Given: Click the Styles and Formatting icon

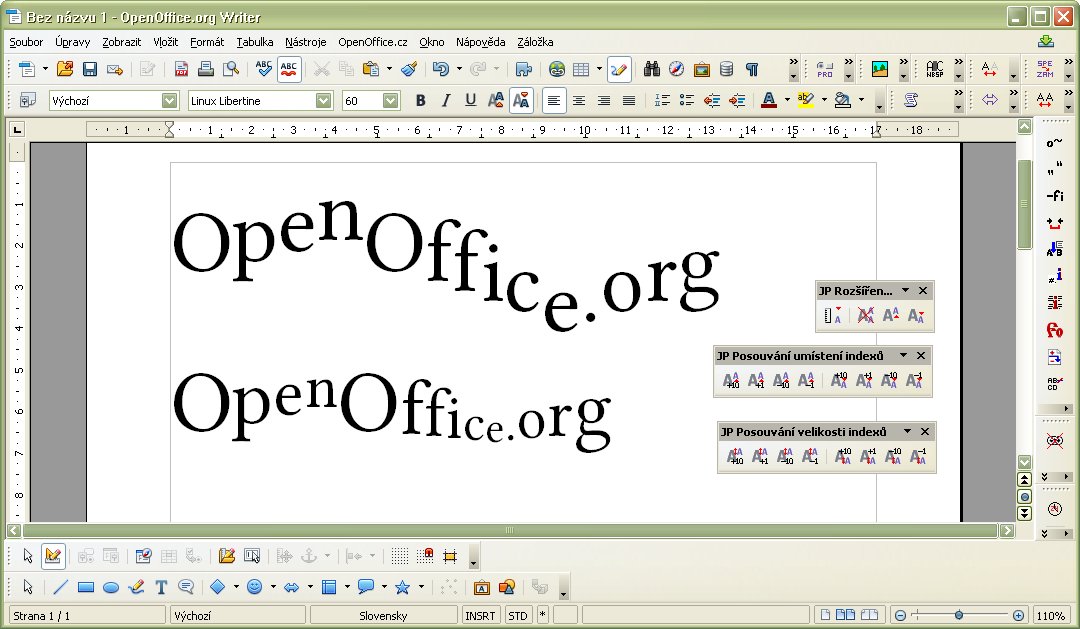Looking at the screenshot, I should coord(27,101).
